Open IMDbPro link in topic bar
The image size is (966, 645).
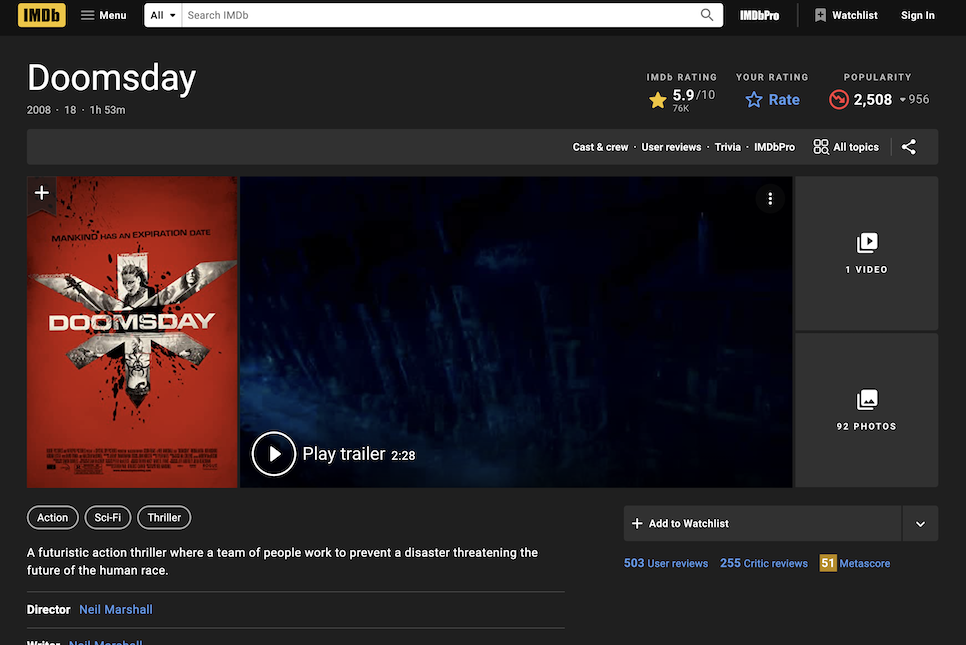coord(774,147)
